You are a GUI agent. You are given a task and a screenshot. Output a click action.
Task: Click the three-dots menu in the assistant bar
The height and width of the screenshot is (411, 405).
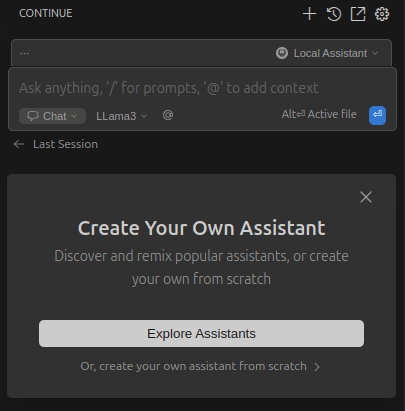(x=24, y=53)
